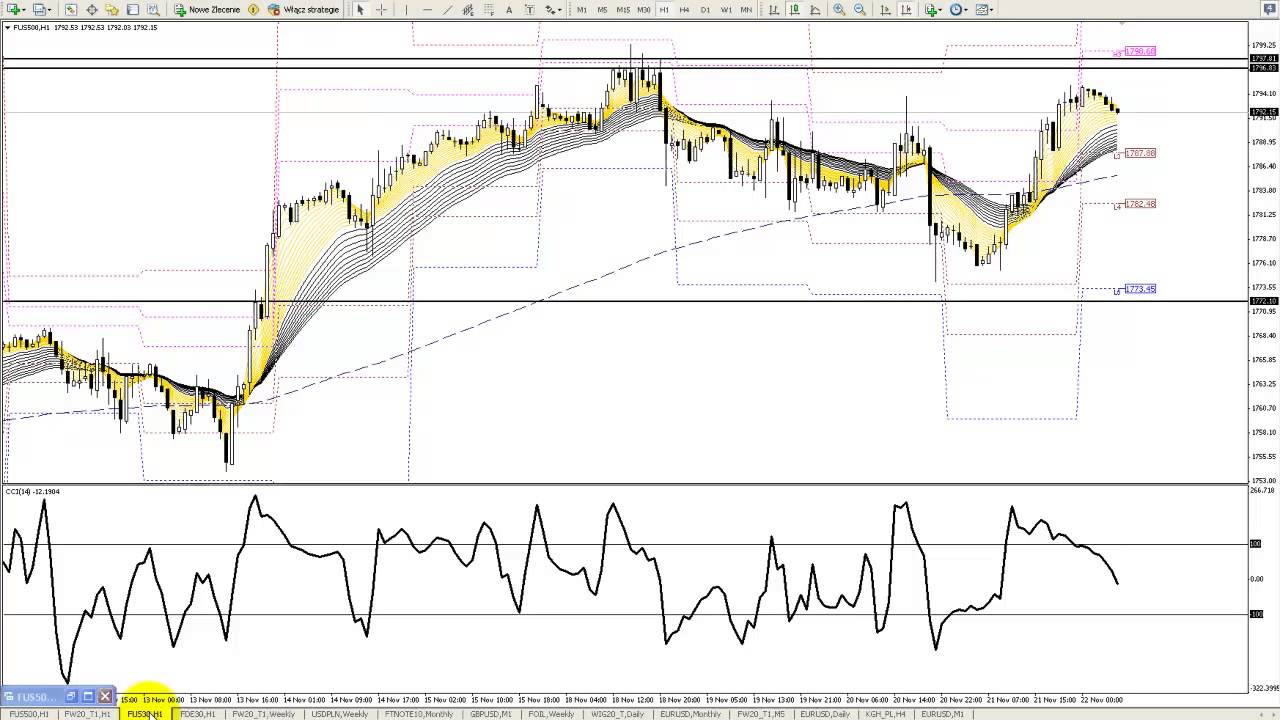Toggle the Data Window crosshair-circle icon
The image size is (1280, 720).
pyautogui.click(x=92, y=9)
